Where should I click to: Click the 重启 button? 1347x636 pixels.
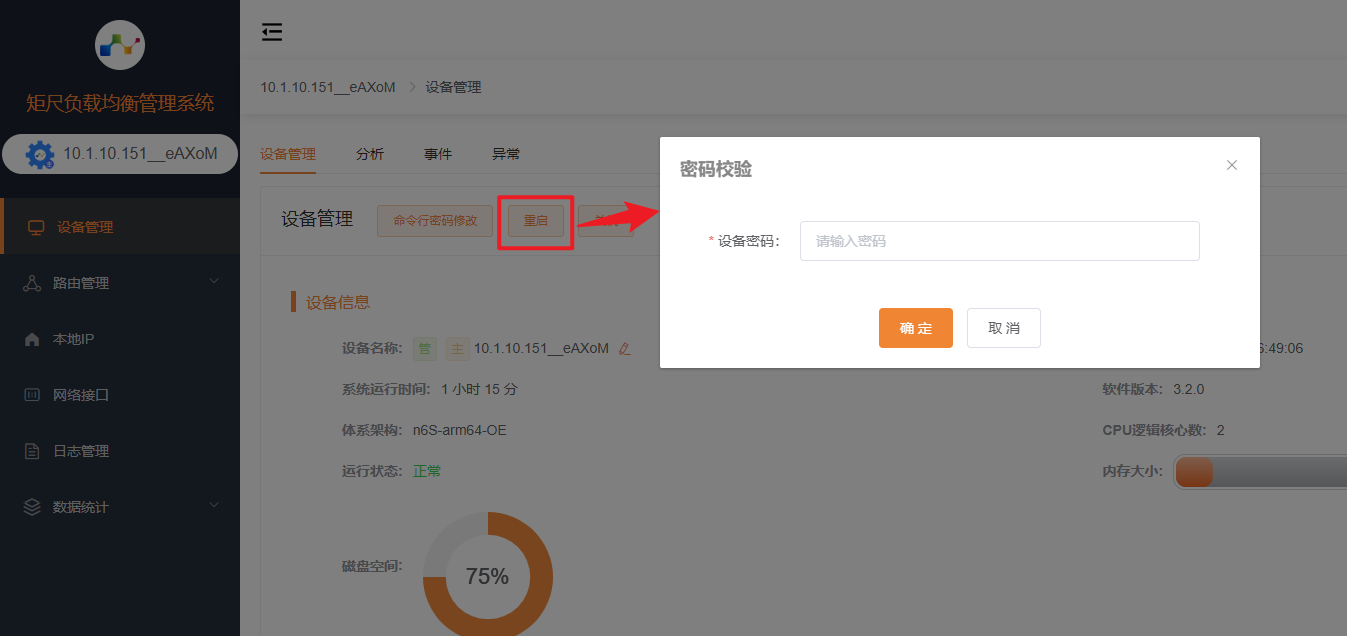point(536,221)
